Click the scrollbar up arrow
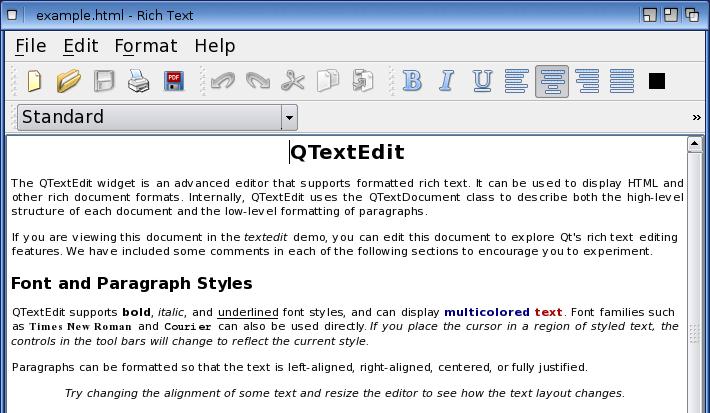Image resolution: width=710 pixels, height=413 pixels. [x=695, y=144]
